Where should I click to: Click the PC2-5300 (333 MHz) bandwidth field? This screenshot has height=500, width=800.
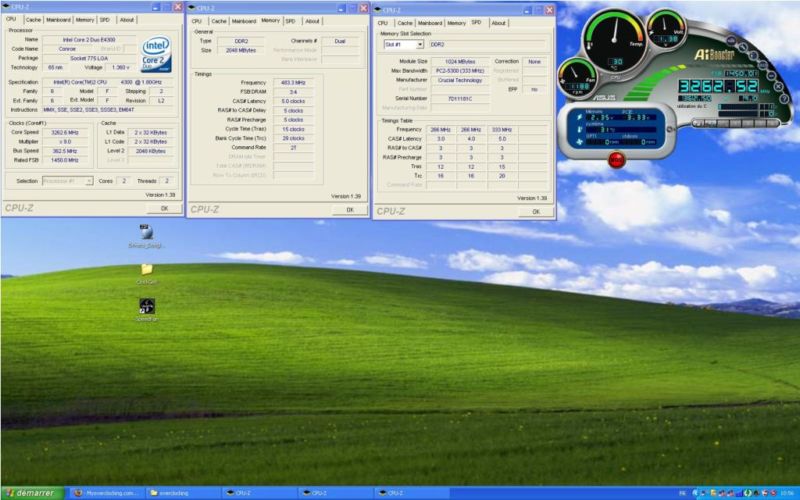(x=460, y=71)
